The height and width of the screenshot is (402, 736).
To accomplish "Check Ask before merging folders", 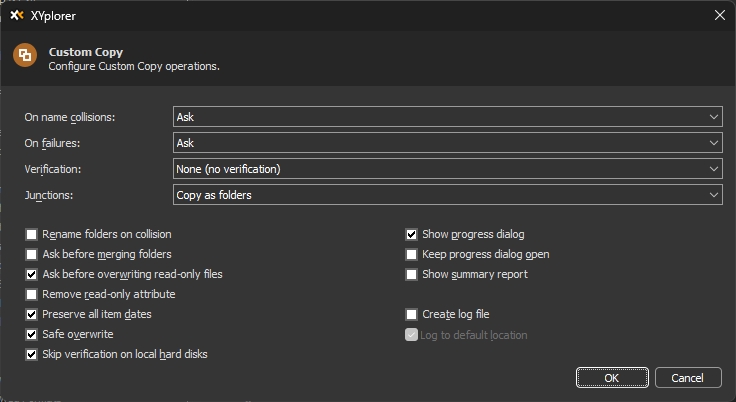I will pyautogui.click(x=32, y=254).
